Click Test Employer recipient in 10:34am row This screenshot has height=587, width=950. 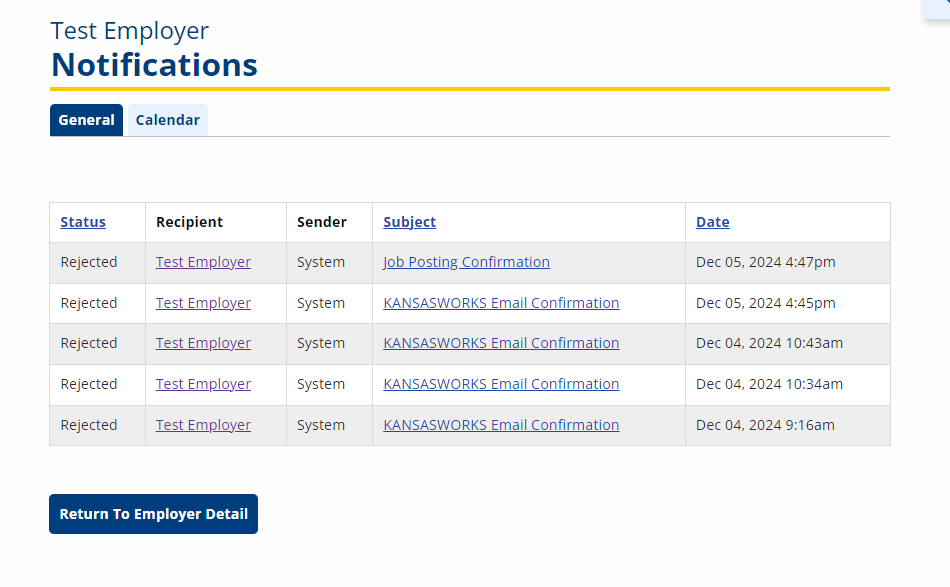(203, 384)
